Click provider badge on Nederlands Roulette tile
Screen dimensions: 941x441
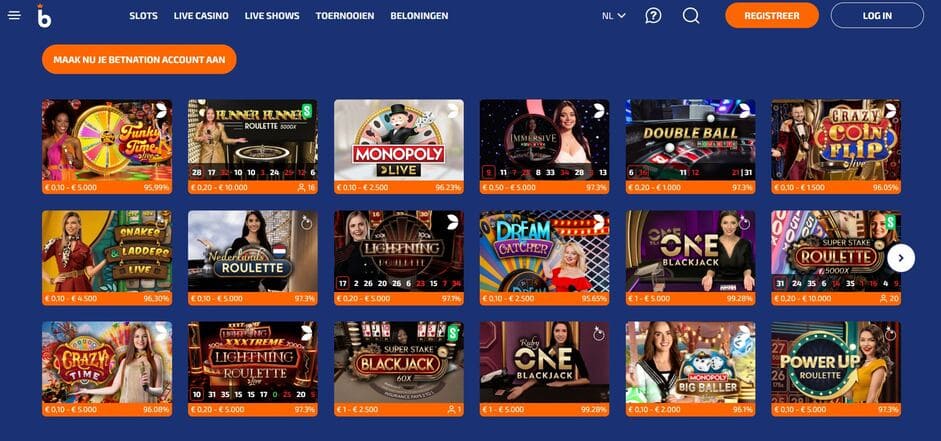click(307, 222)
